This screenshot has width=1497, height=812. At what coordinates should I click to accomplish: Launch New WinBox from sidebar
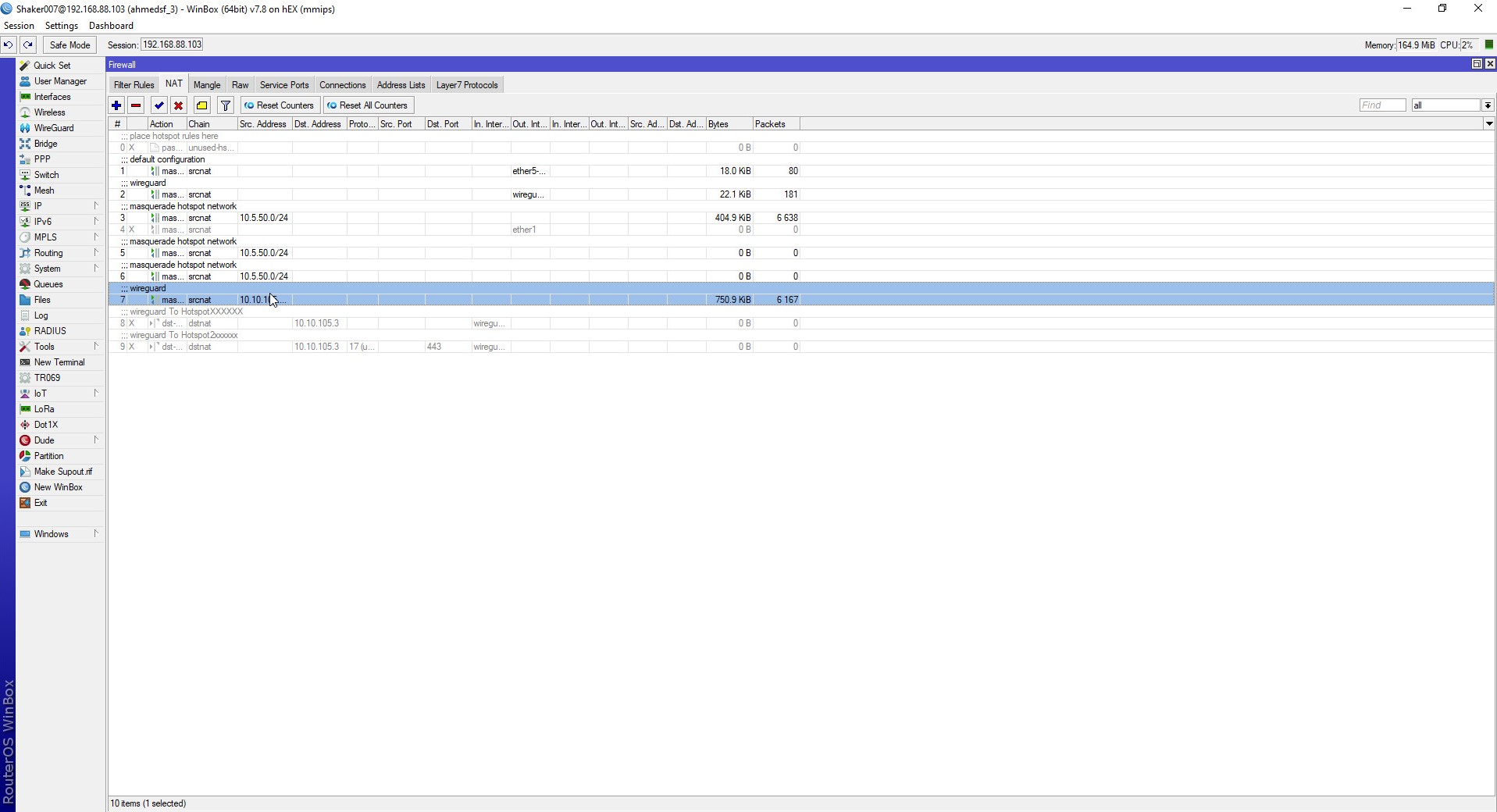pyautogui.click(x=61, y=487)
